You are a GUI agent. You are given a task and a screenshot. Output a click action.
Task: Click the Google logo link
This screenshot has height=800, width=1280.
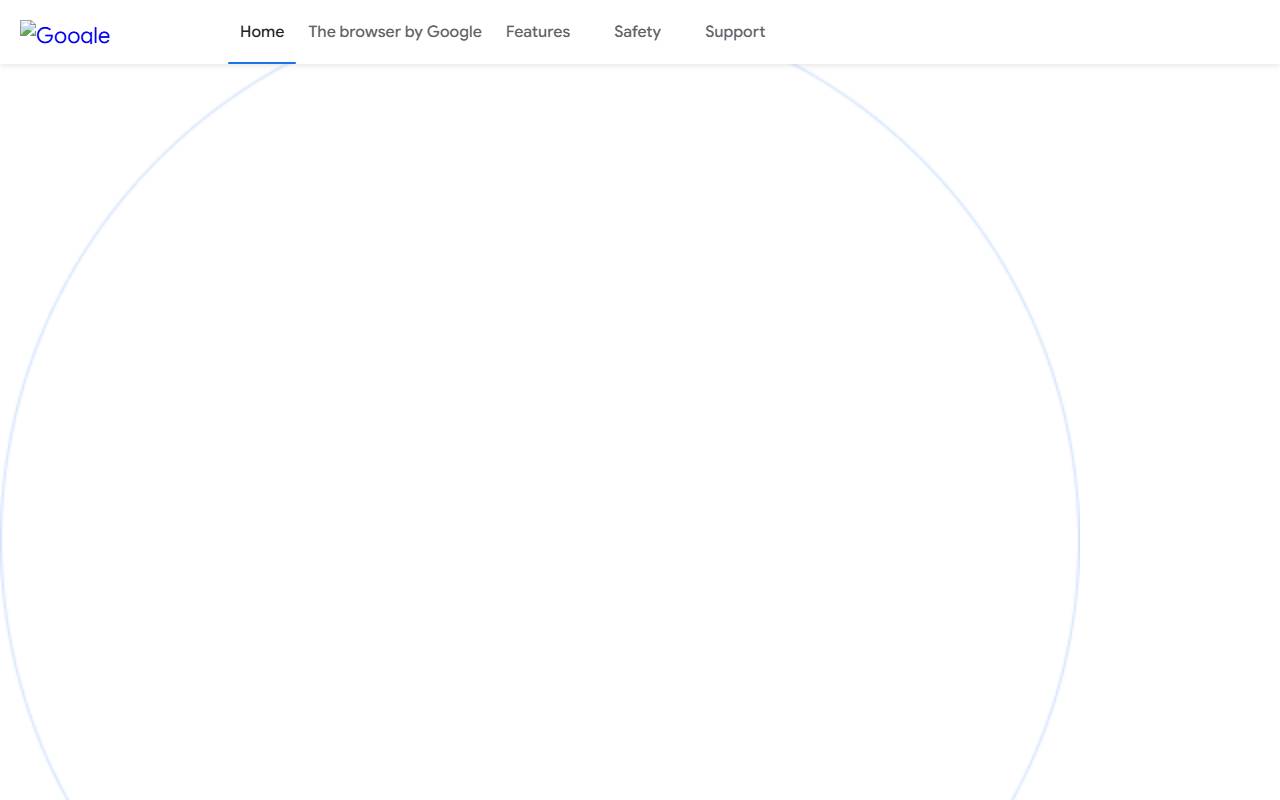coord(65,34)
